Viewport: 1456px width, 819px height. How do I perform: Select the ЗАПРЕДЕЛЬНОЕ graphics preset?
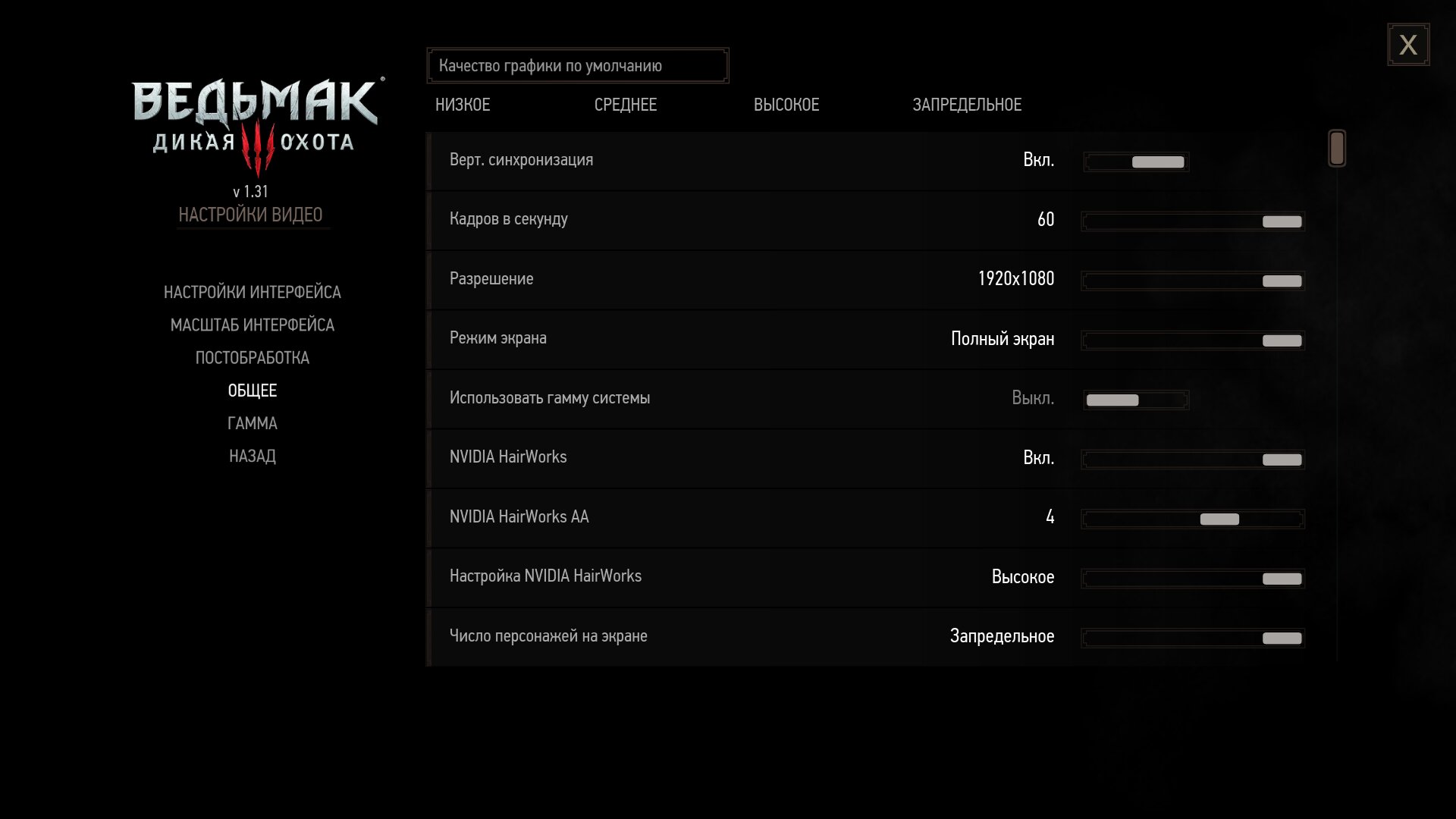(x=967, y=105)
